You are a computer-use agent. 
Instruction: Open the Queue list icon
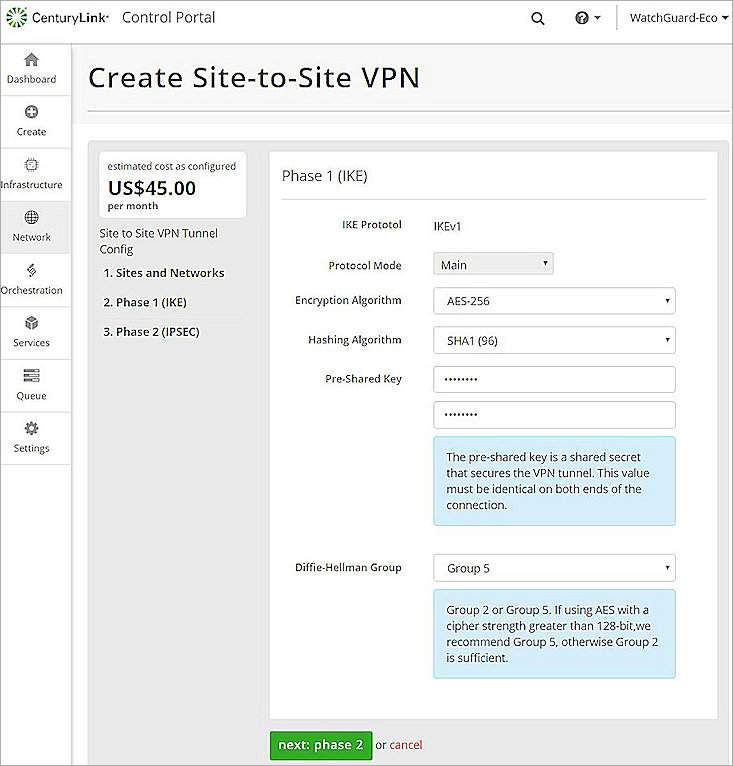[31, 376]
